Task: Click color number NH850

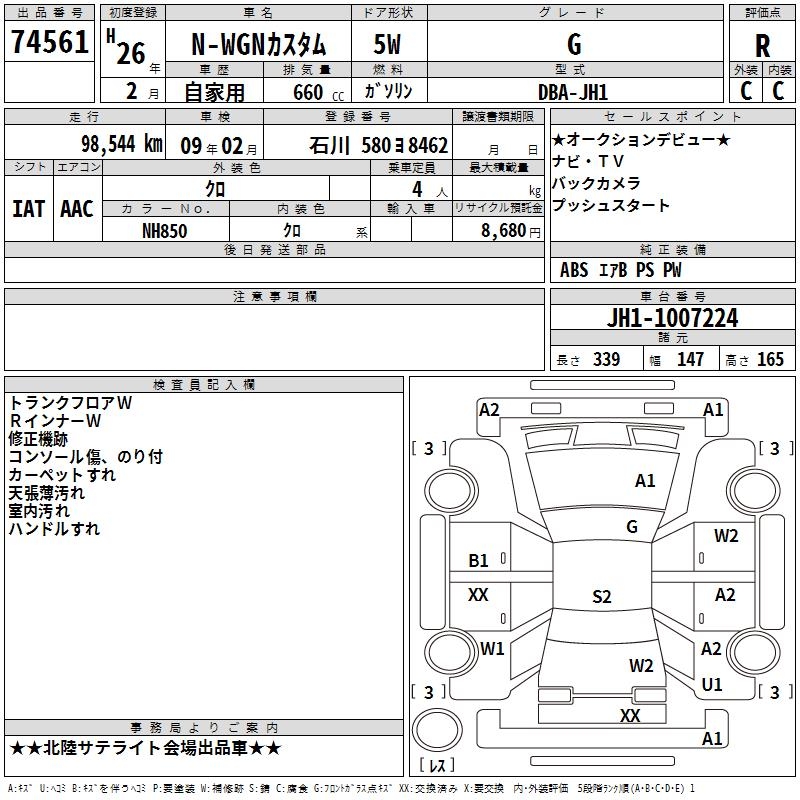Action: tap(165, 231)
